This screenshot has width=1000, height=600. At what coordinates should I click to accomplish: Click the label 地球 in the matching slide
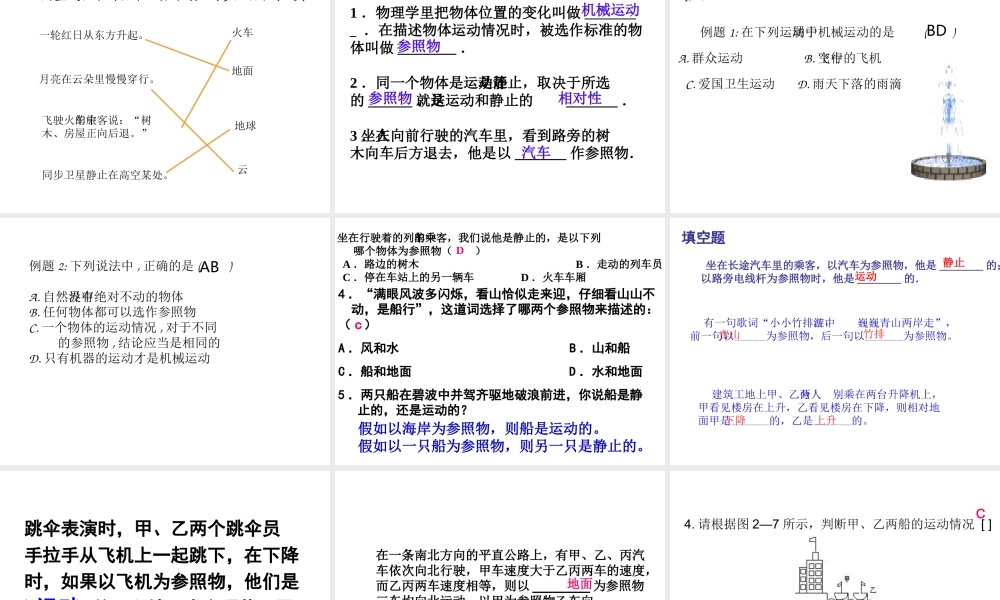245,126
